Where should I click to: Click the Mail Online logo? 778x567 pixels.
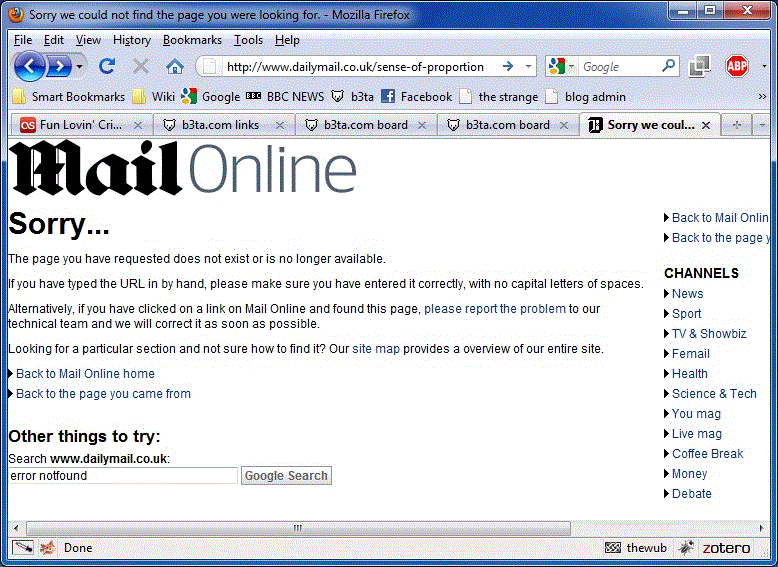coord(183,168)
